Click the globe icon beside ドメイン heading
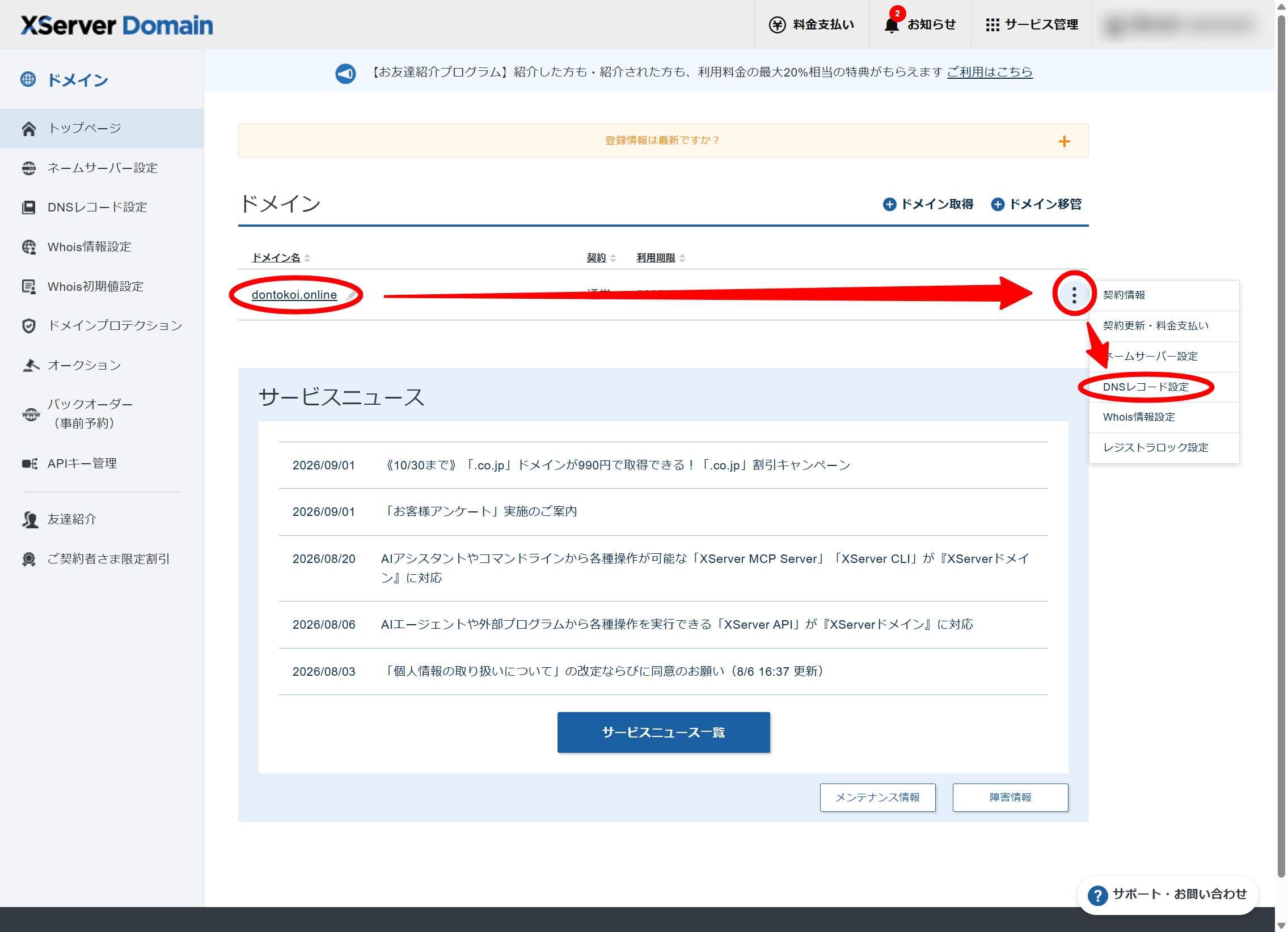Screen dimensions: 1288x932 click(x=28, y=79)
